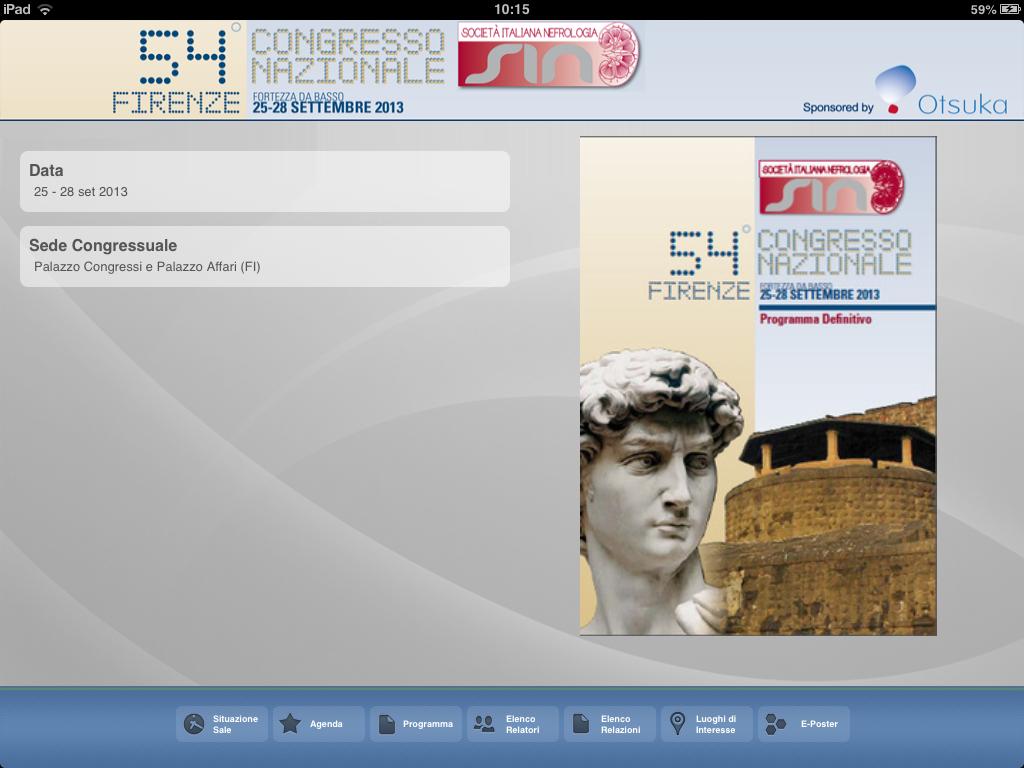The height and width of the screenshot is (768, 1024).
Task: Open the Agenda tab
Action: coord(319,724)
